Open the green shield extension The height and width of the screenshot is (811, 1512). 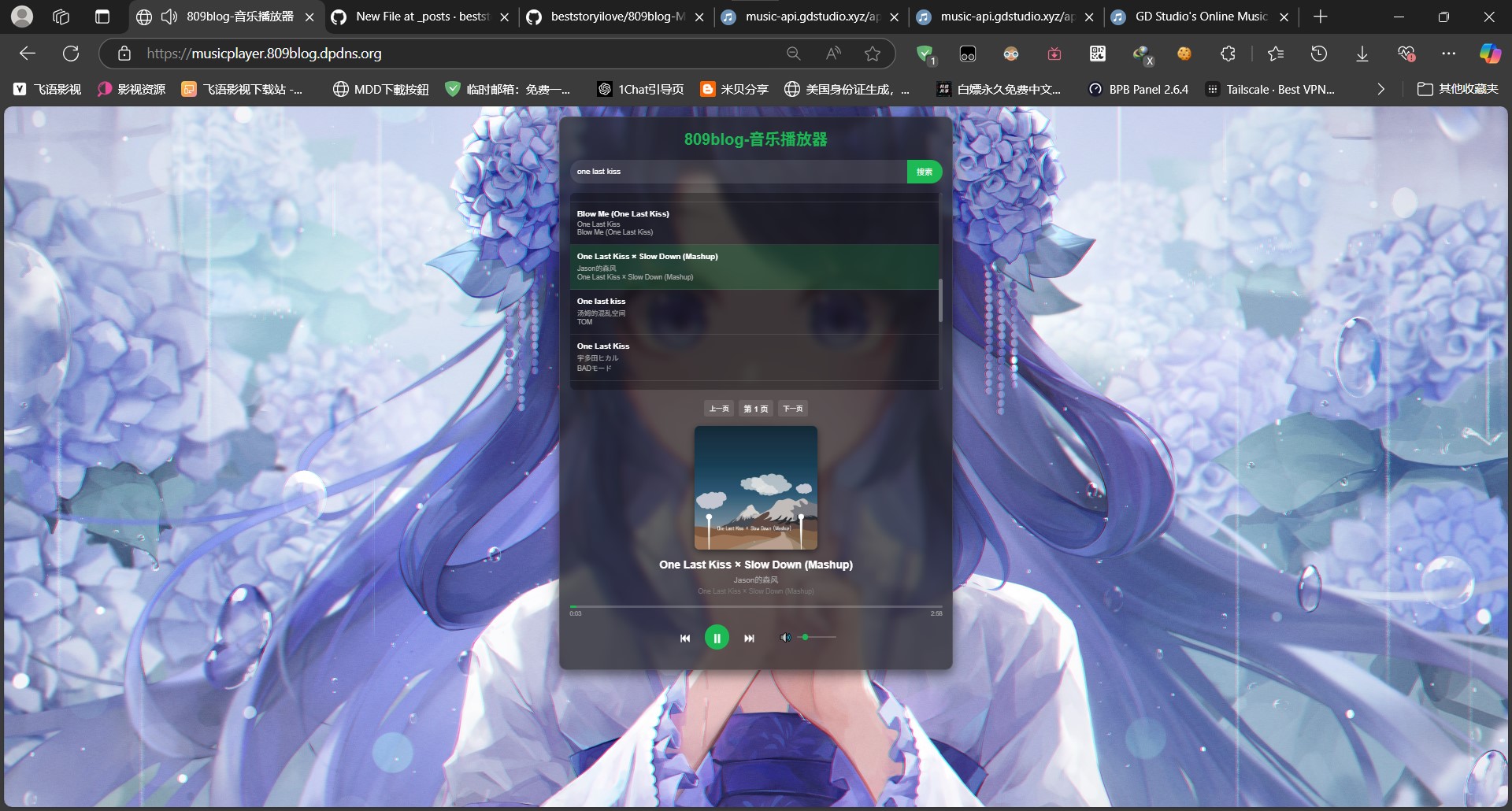pos(925,54)
